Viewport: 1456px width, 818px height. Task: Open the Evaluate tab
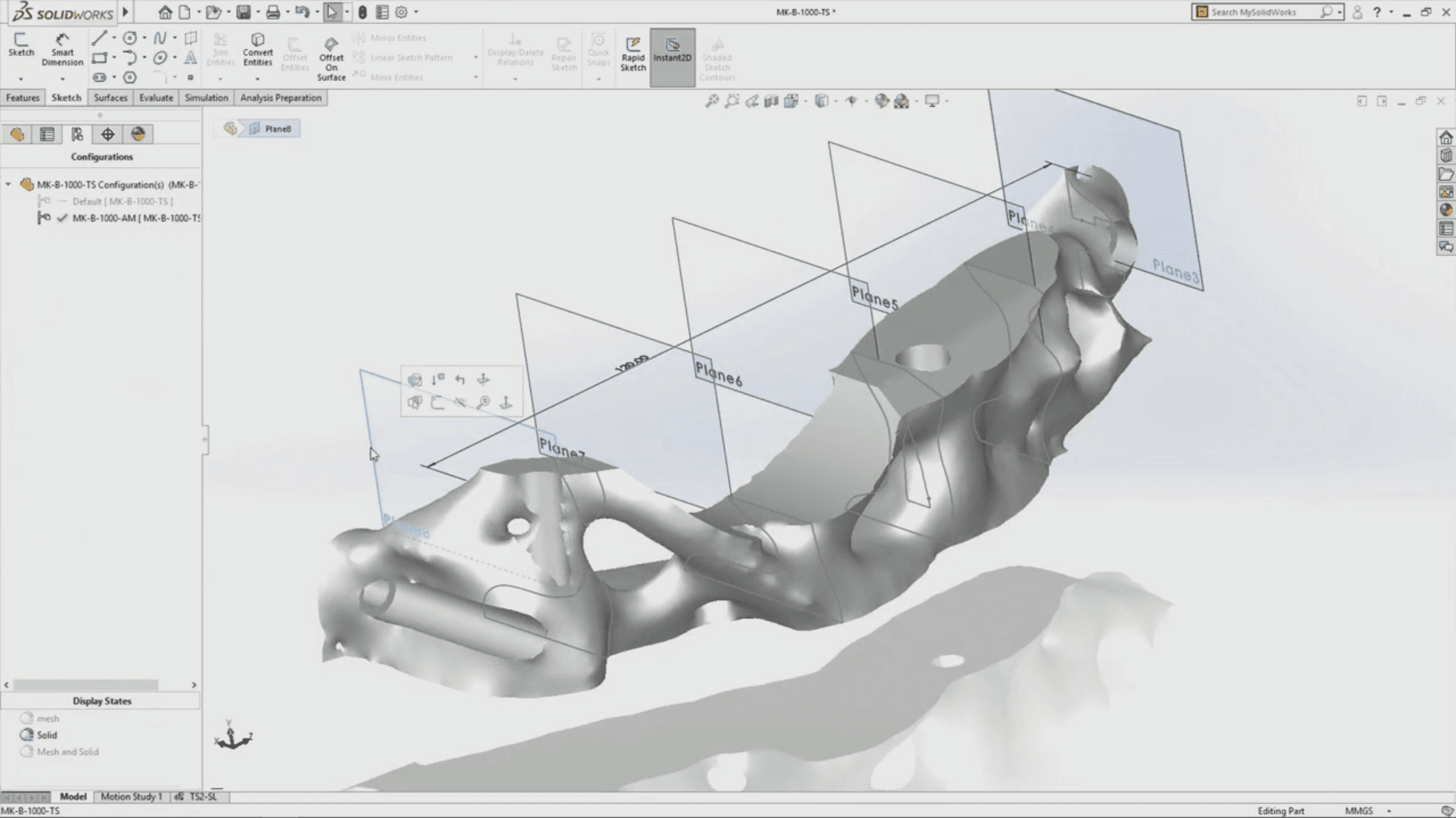(x=156, y=97)
